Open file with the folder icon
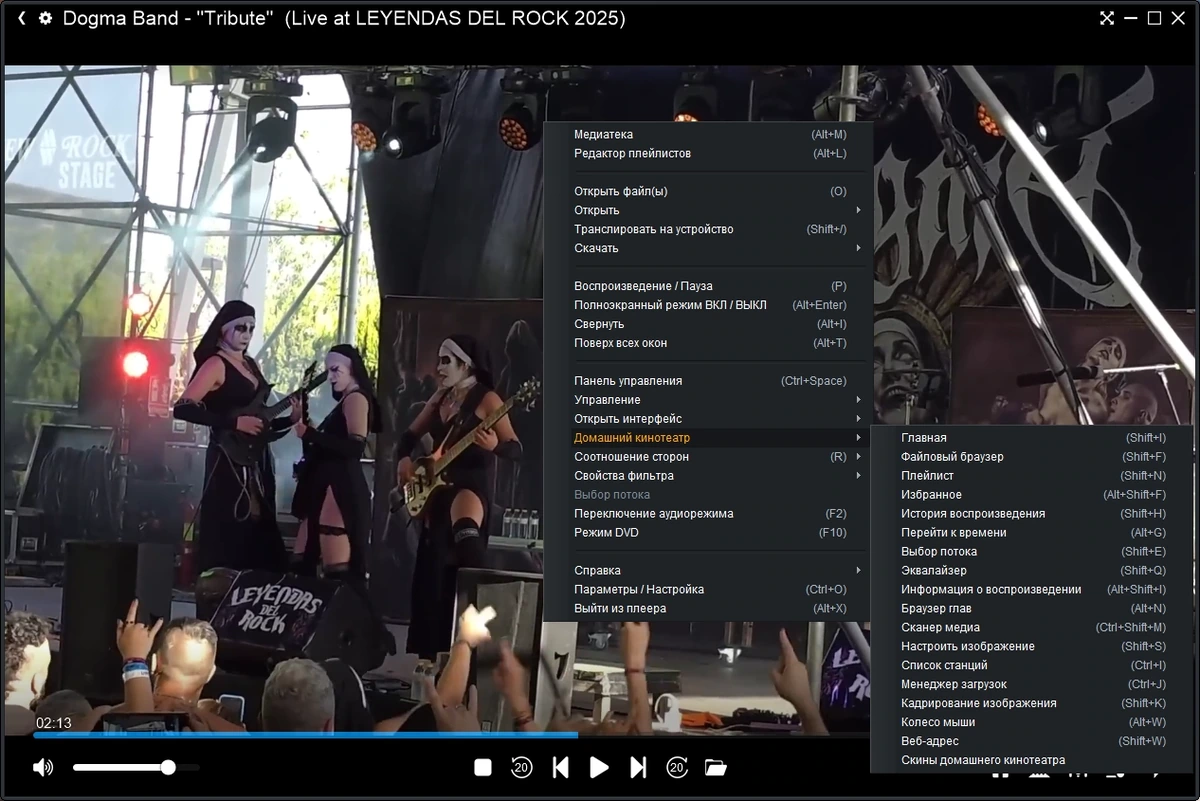Screen dimensions: 1200x801 (x=715, y=767)
